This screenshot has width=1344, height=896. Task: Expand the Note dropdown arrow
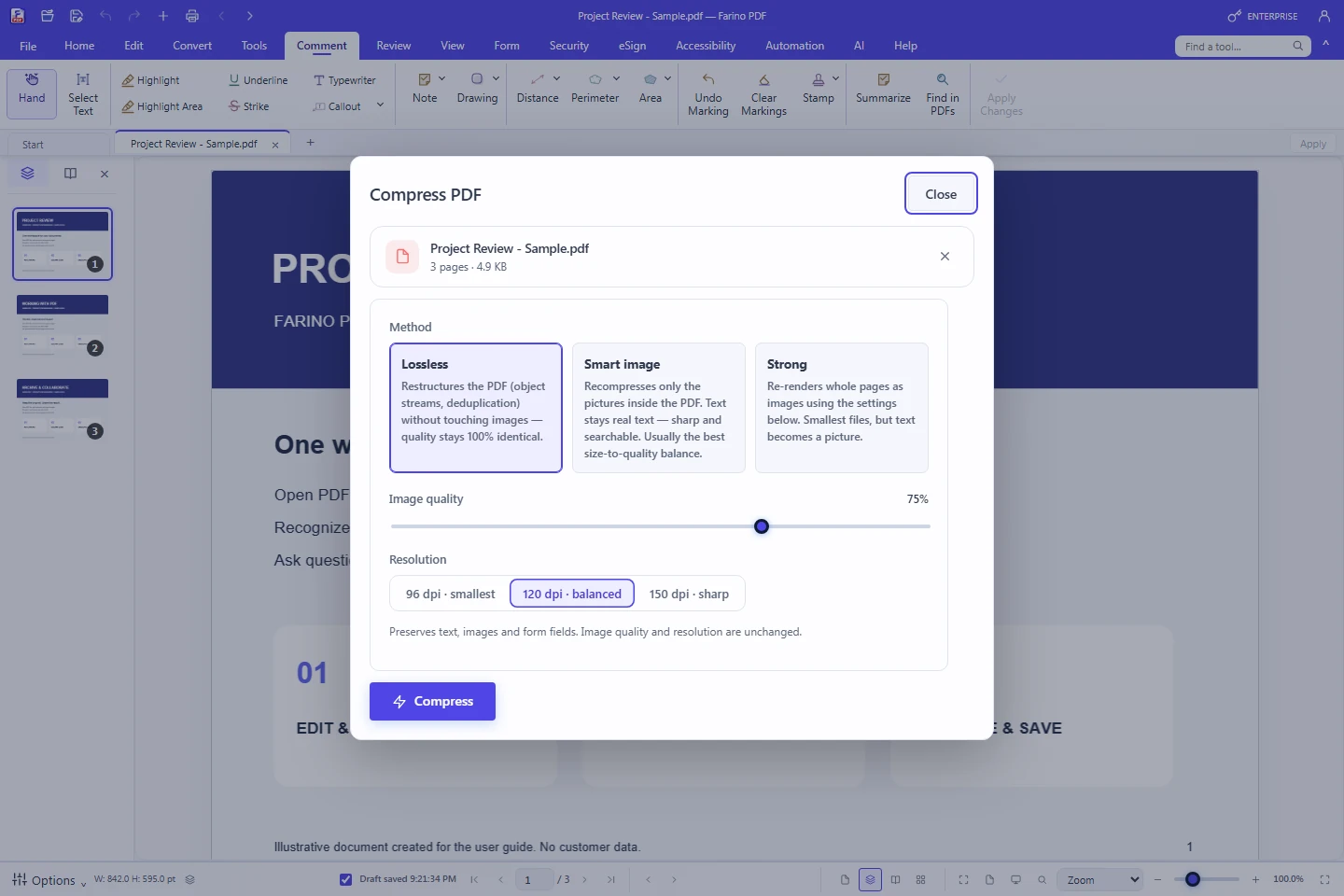point(442,78)
